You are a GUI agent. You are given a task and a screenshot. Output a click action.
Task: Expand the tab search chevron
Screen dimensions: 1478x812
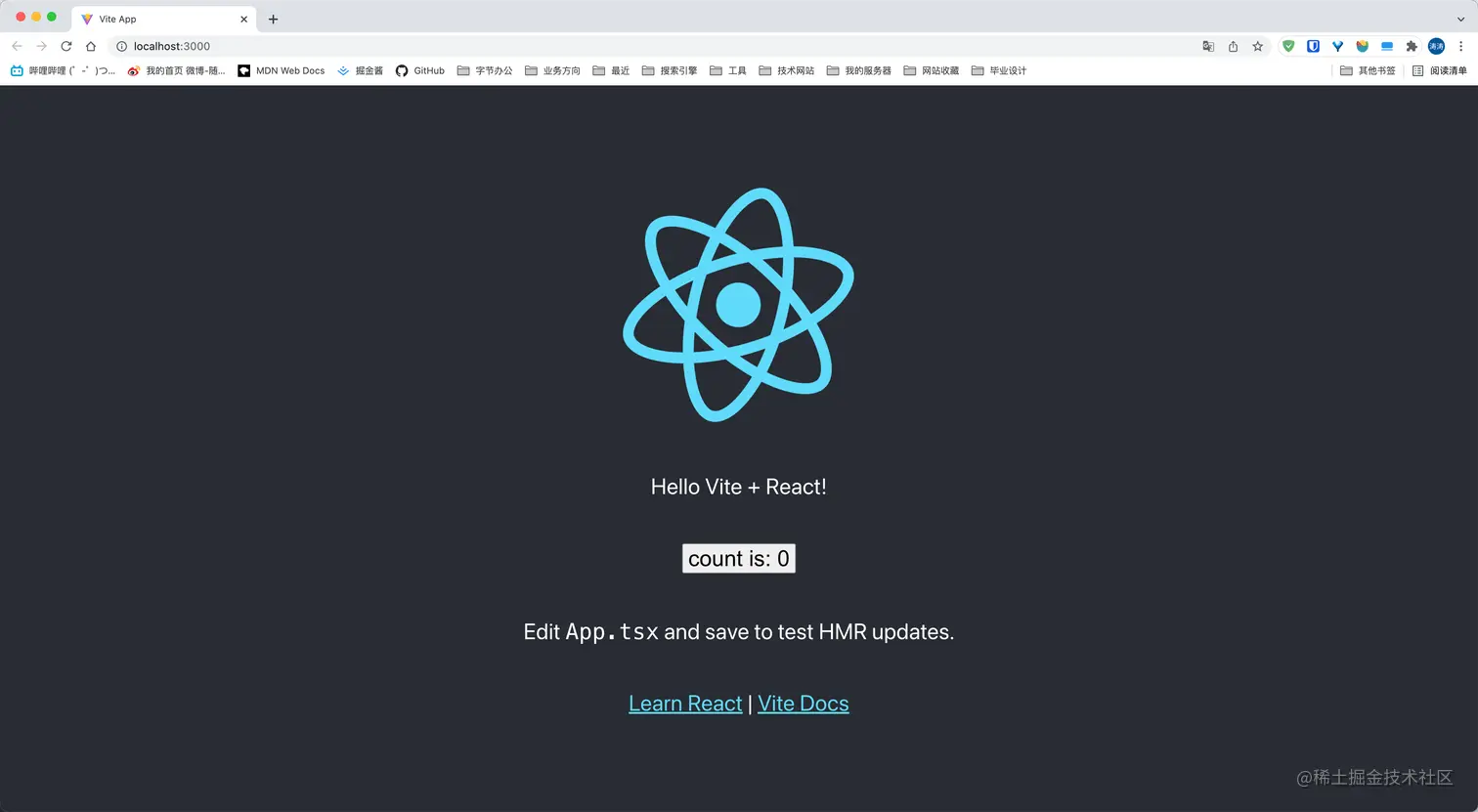click(x=1460, y=19)
